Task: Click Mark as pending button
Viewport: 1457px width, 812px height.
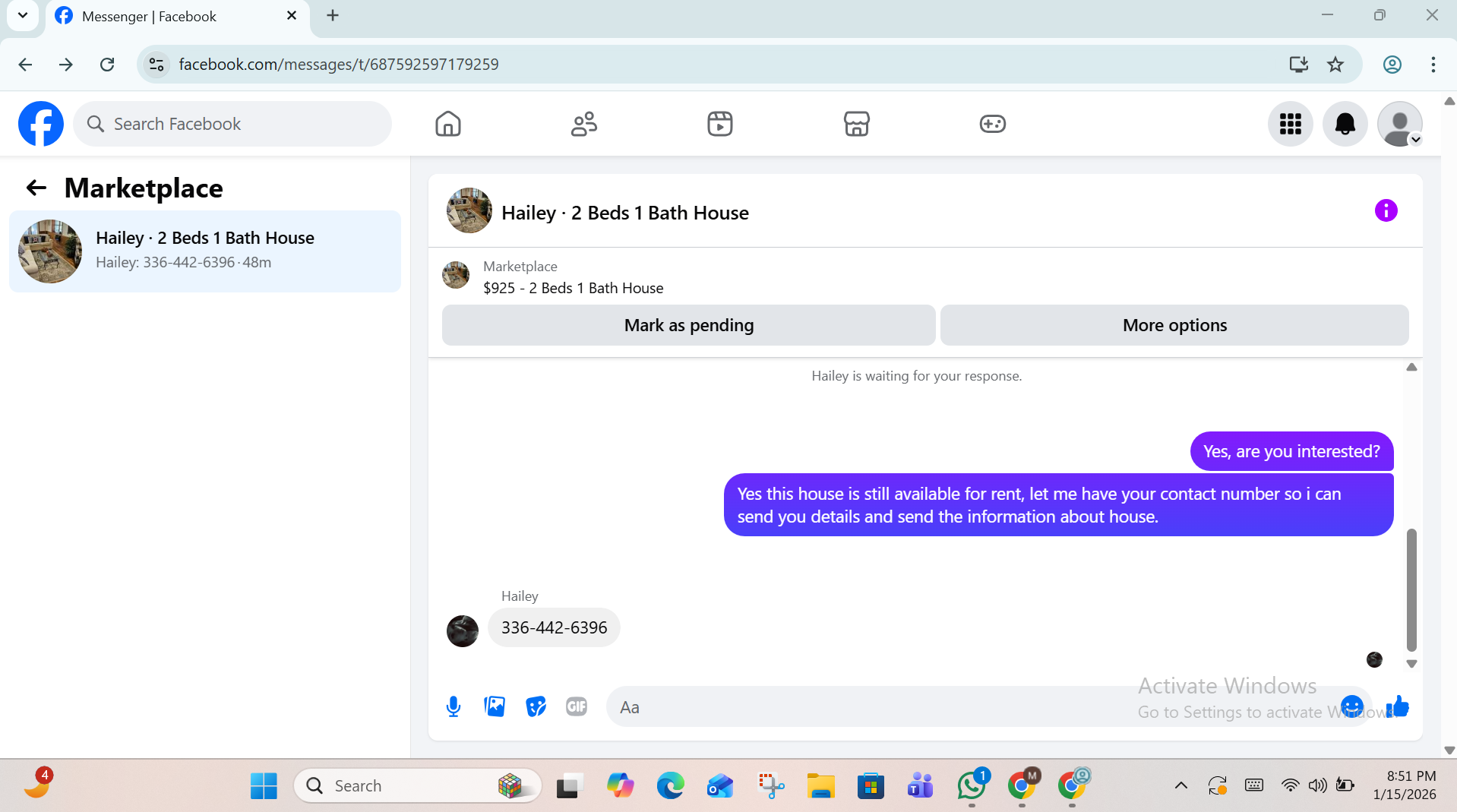Action: coord(688,325)
